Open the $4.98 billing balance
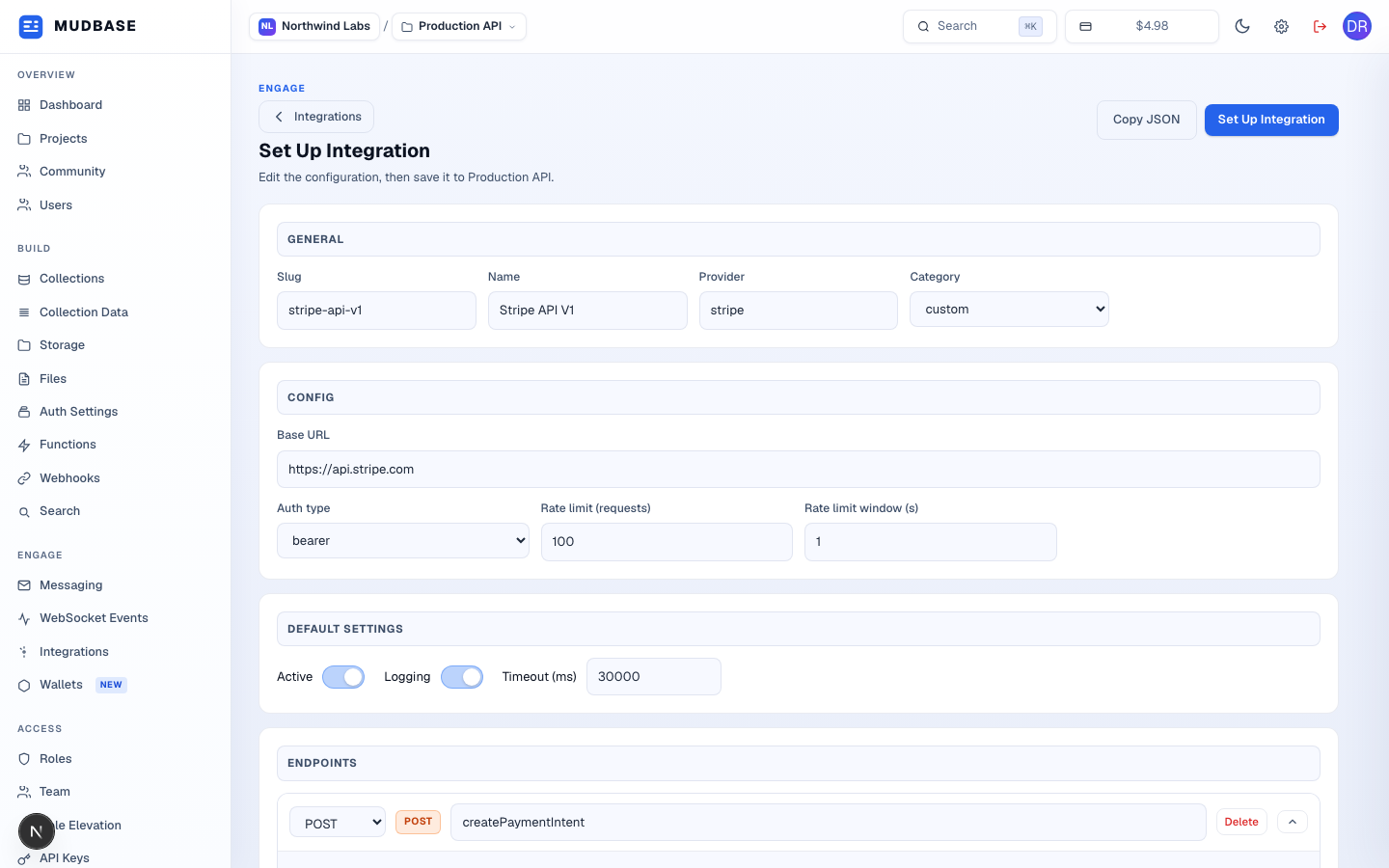 click(x=1142, y=26)
